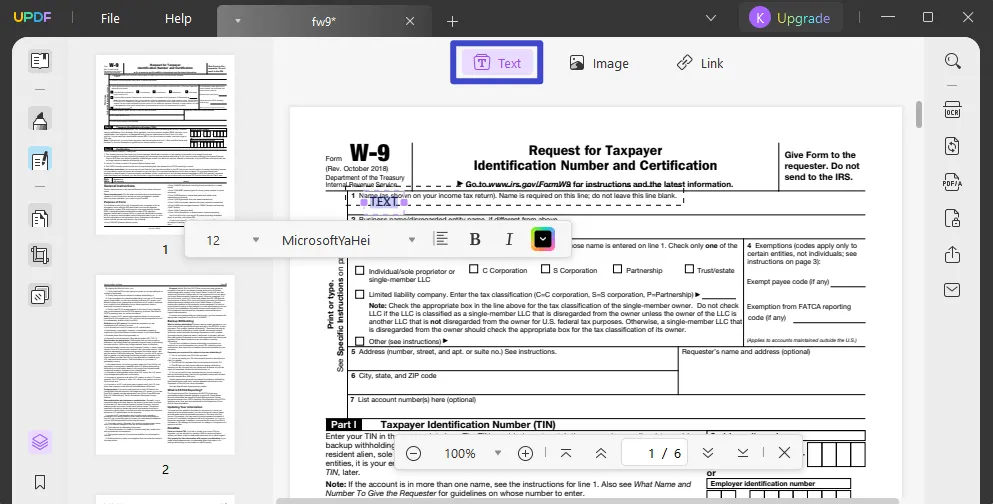Open the Protect PDF lock icon
993x504 pixels.
[952, 218]
